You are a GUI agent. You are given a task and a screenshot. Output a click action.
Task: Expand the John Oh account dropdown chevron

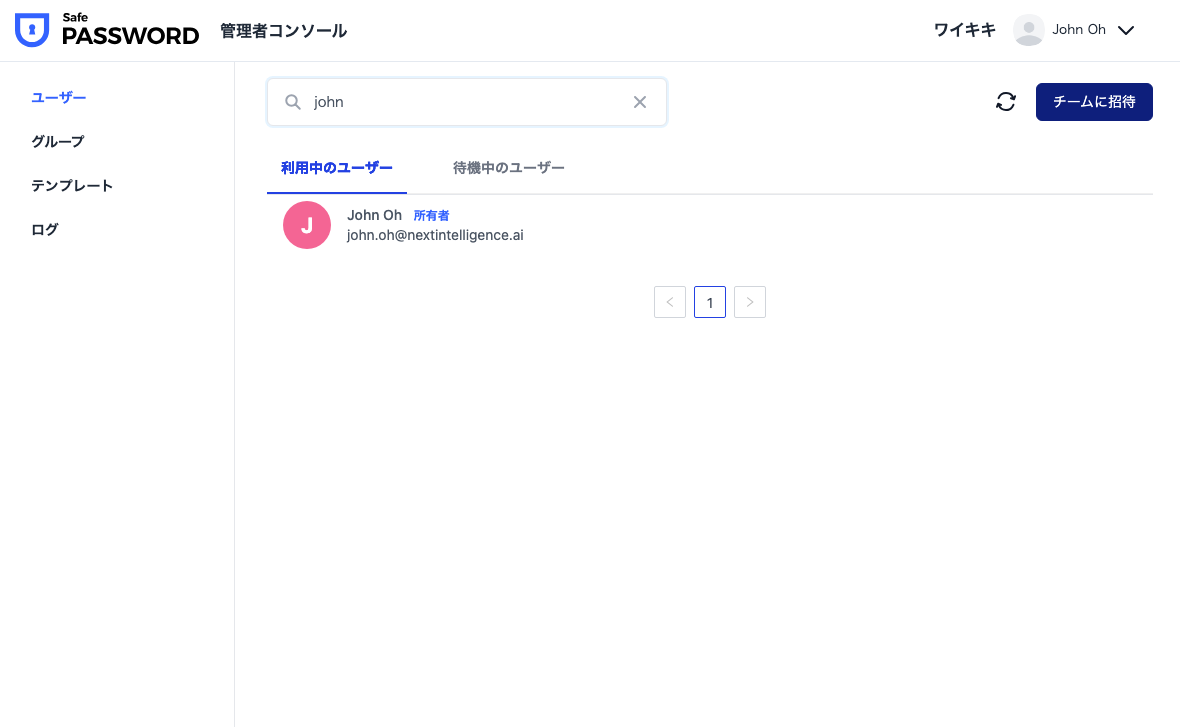1126,30
